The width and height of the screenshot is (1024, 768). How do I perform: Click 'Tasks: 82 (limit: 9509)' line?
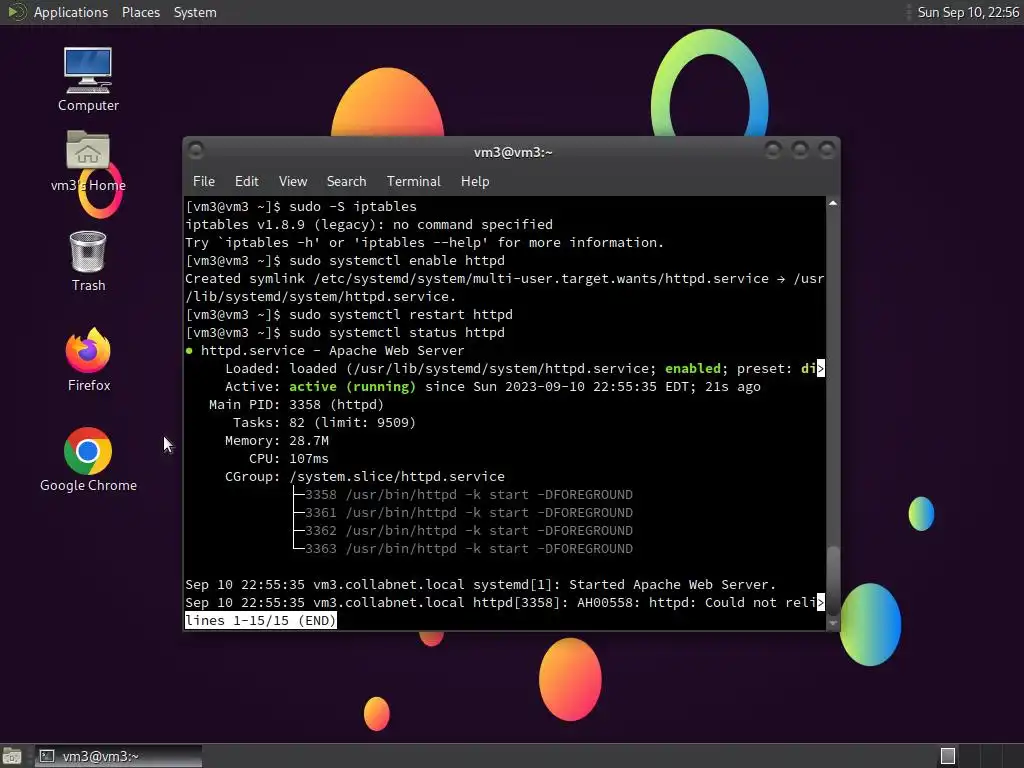point(324,423)
